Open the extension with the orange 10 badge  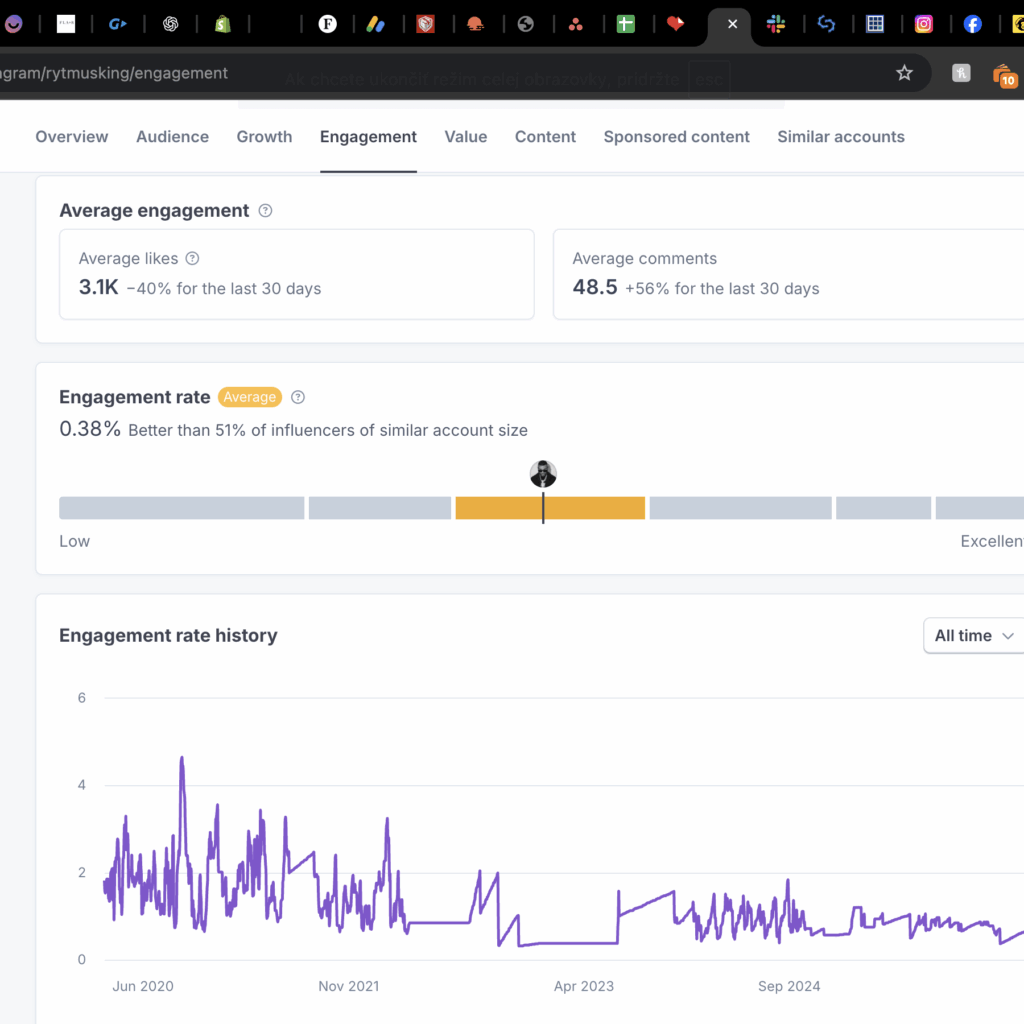(1003, 74)
